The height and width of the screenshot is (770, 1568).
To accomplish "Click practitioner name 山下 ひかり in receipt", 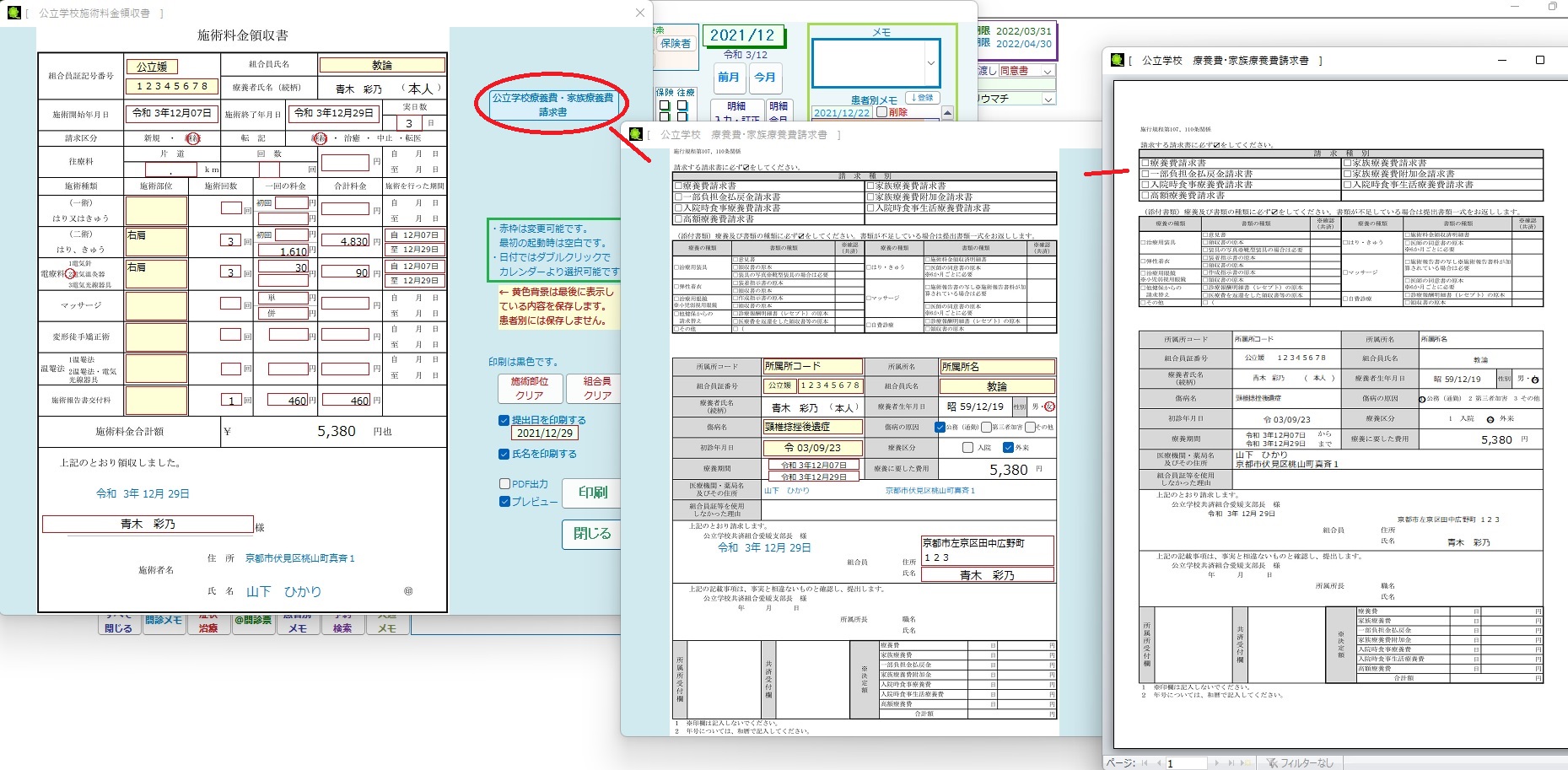I will [283, 592].
